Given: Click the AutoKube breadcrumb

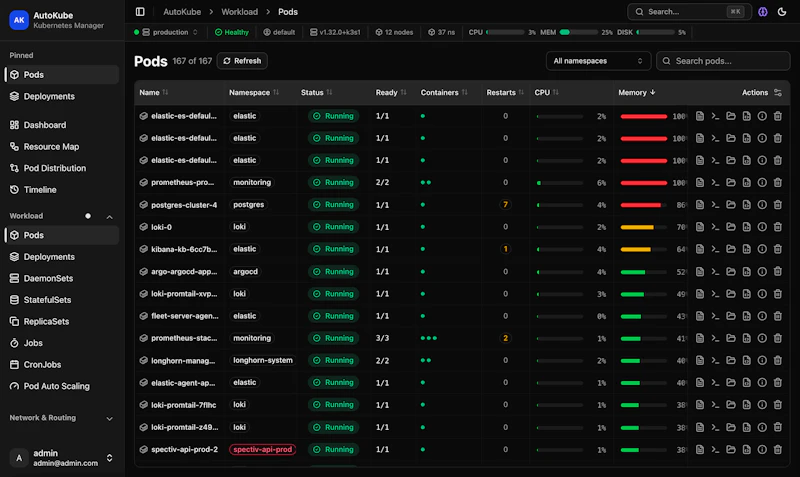Looking at the screenshot, I should click(182, 11).
